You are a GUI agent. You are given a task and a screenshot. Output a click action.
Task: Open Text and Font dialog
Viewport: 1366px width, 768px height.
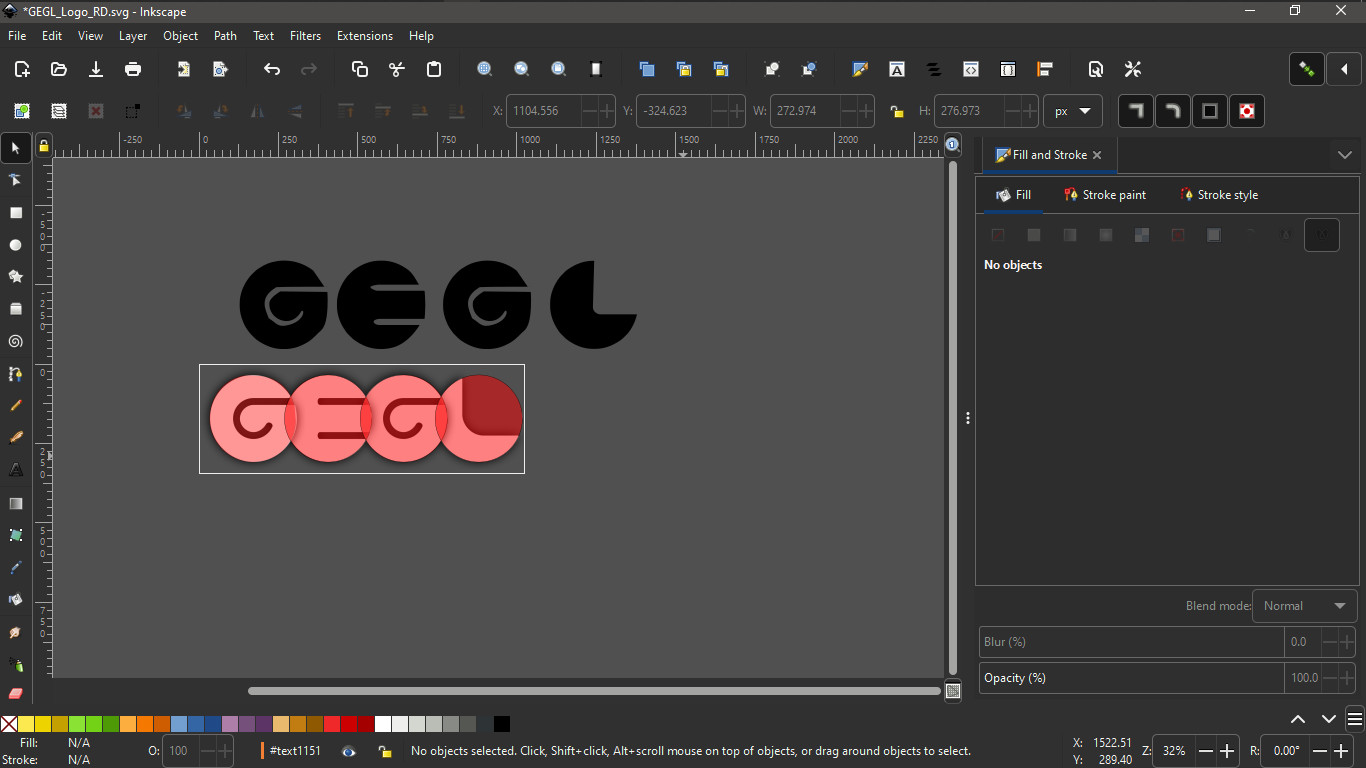coord(897,69)
